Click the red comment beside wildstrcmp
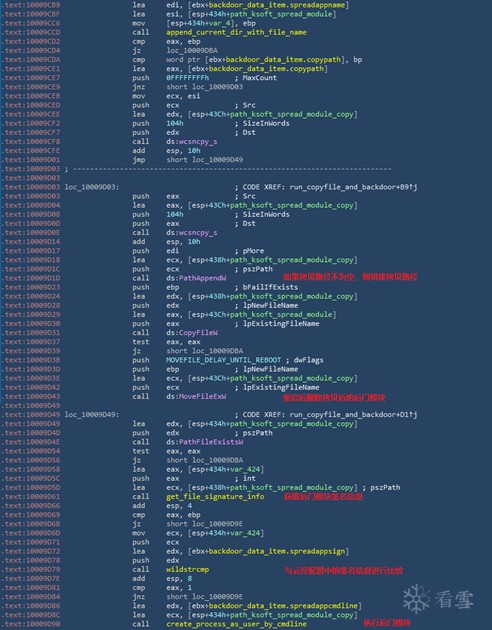492x630 pixels. coord(344,570)
